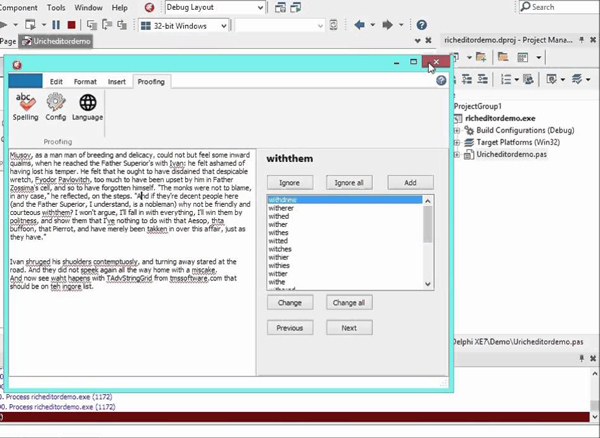Click Add to add word to dictionary
The width and height of the screenshot is (600, 438).
click(x=410, y=182)
